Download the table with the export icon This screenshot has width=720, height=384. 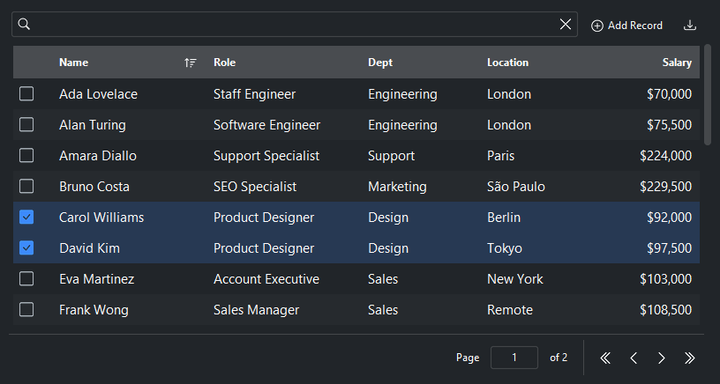pyautogui.click(x=690, y=25)
